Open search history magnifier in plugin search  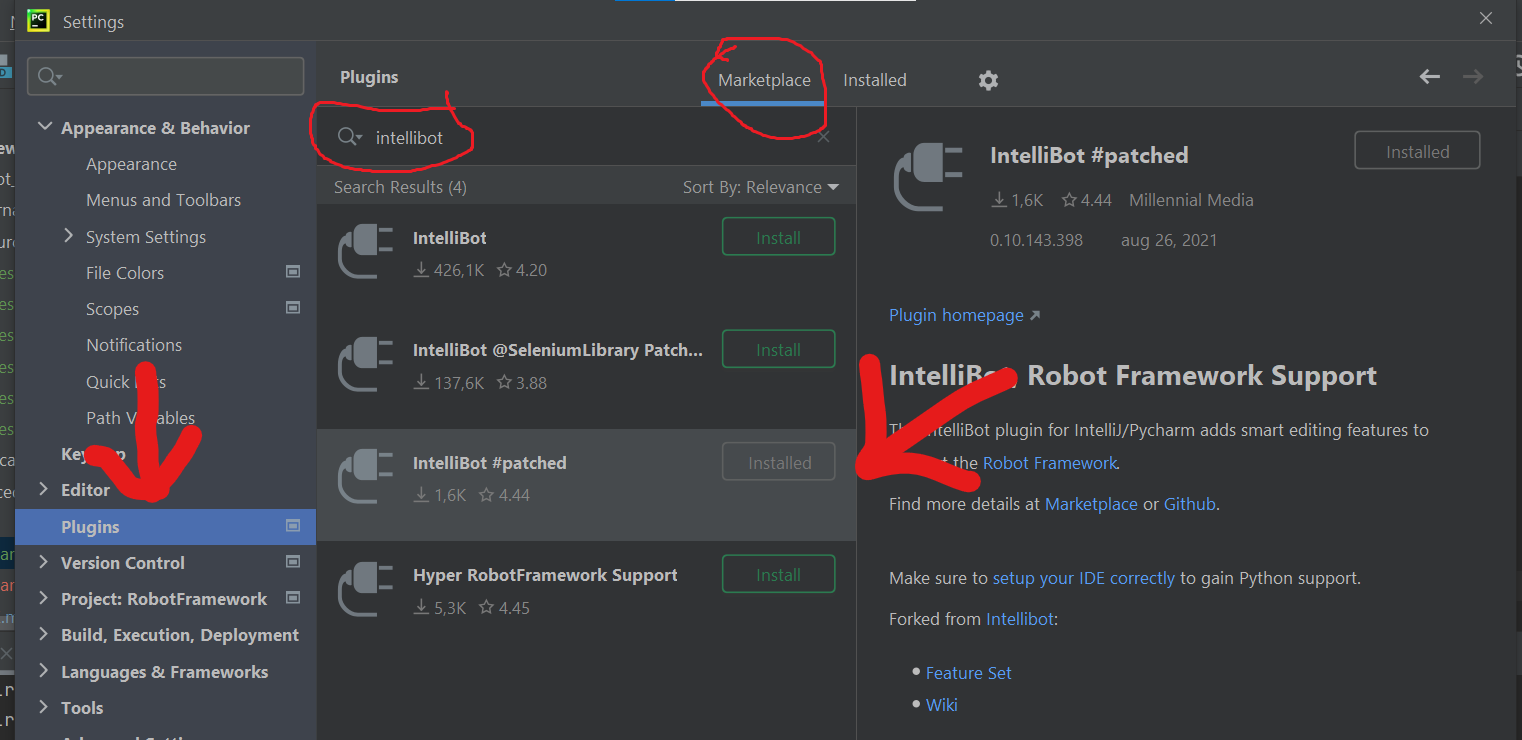coord(349,137)
